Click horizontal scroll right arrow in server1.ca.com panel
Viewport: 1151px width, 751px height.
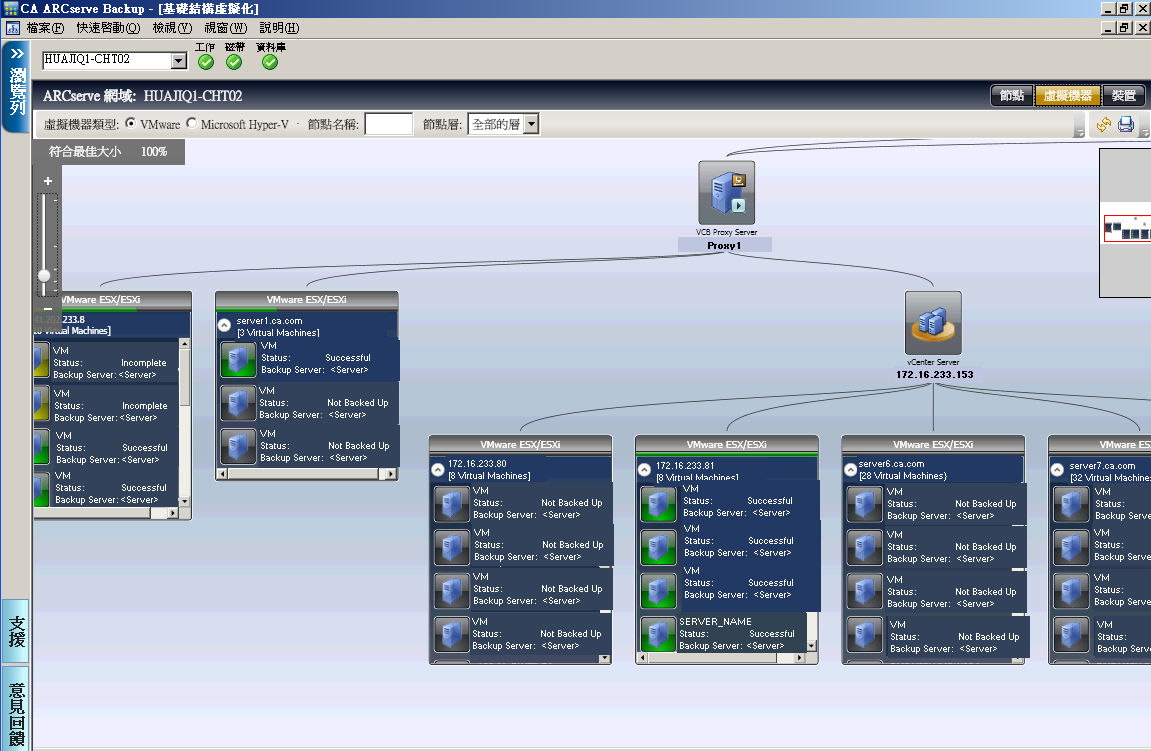click(x=391, y=474)
